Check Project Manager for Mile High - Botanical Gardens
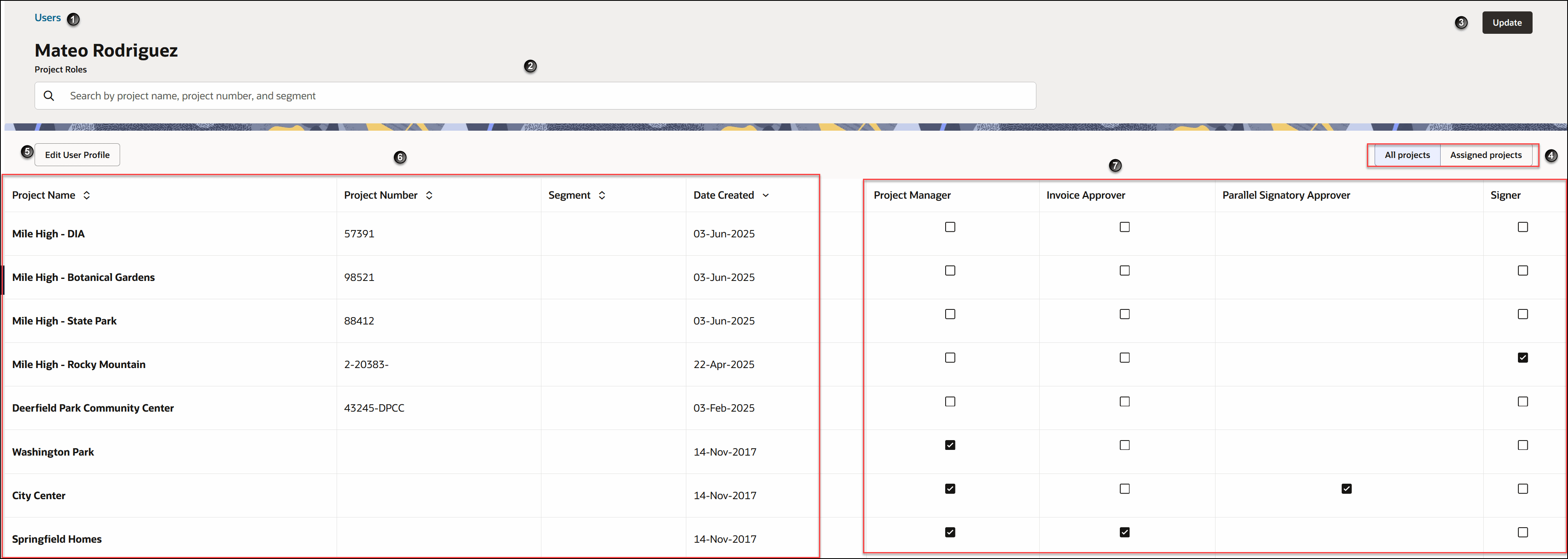 tap(950, 270)
